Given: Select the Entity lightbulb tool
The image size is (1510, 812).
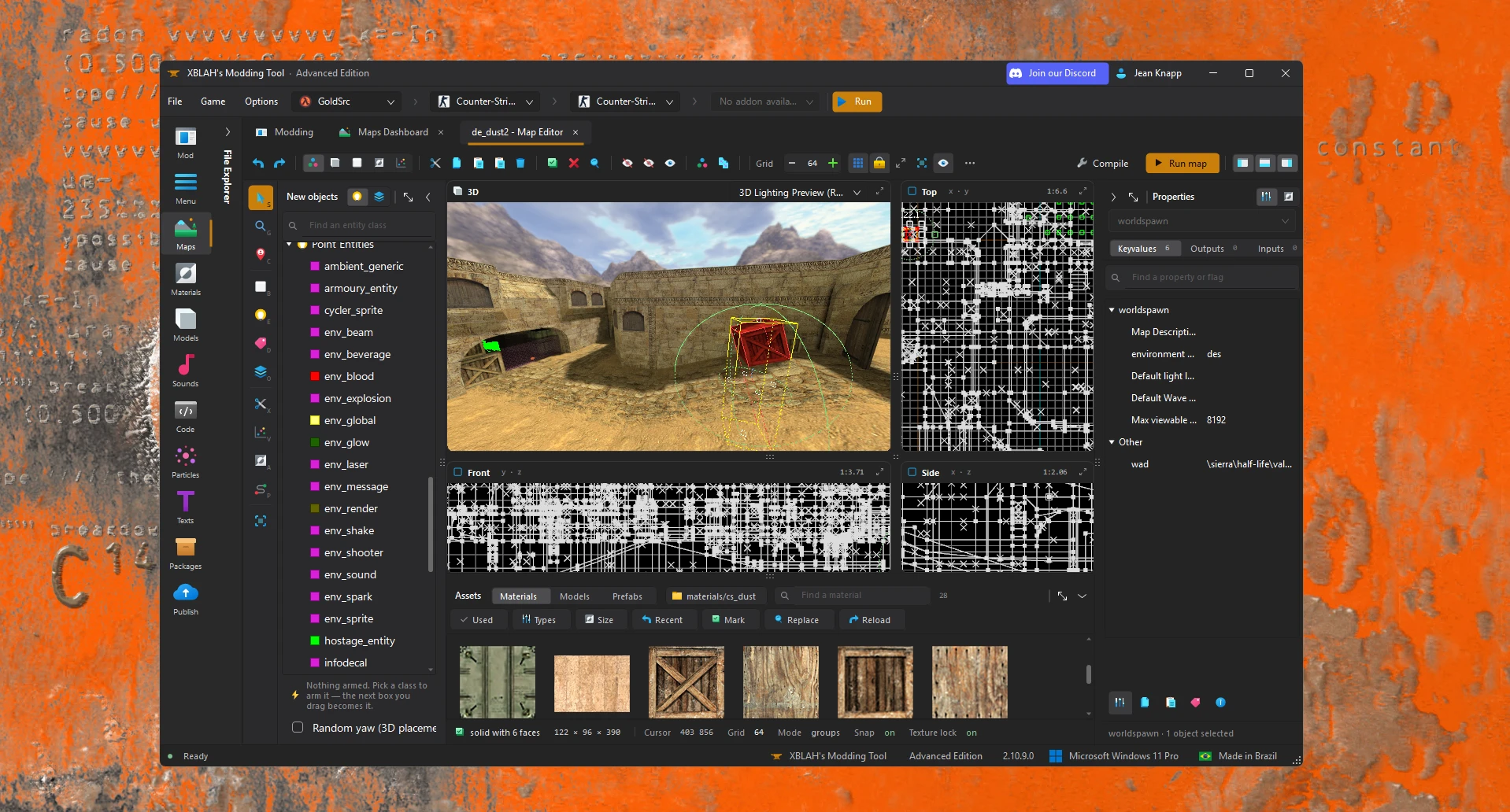Looking at the screenshot, I should tap(261, 315).
